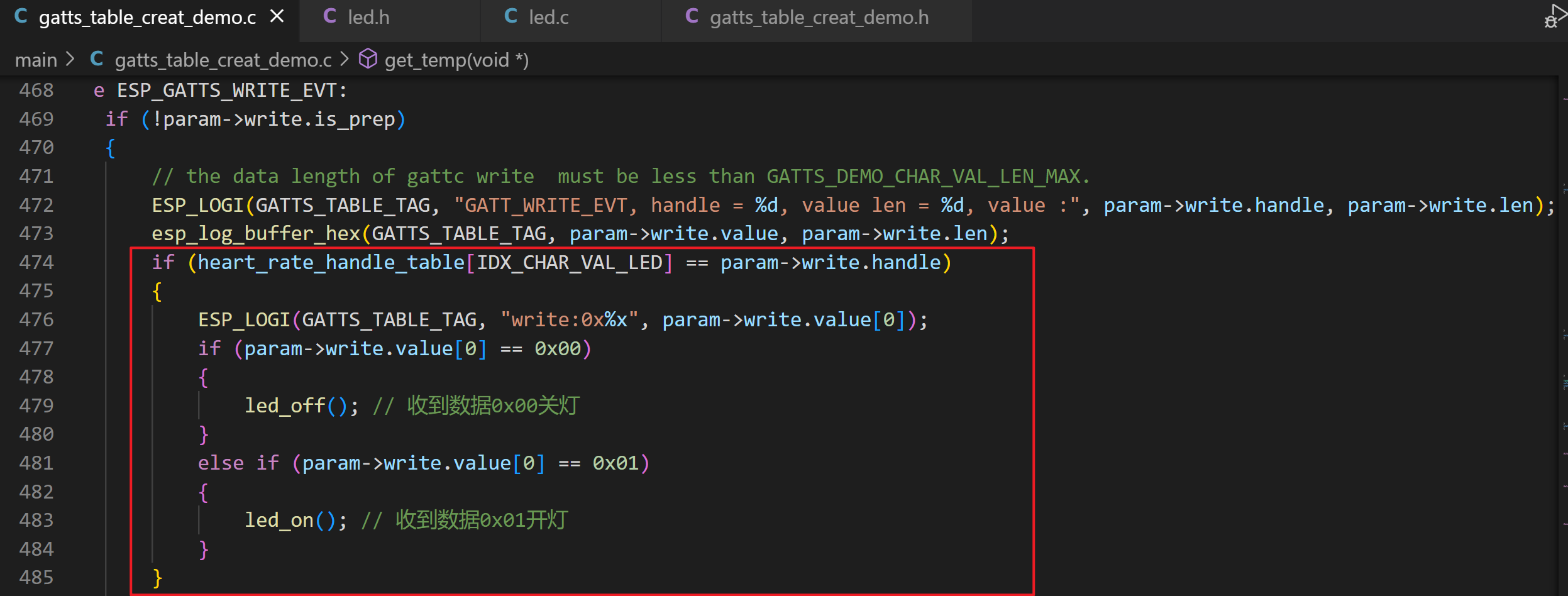This screenshot has width=1568, height=596.
Task: Click on 'param->write.is_prep' condition
Action: [279, 119]
